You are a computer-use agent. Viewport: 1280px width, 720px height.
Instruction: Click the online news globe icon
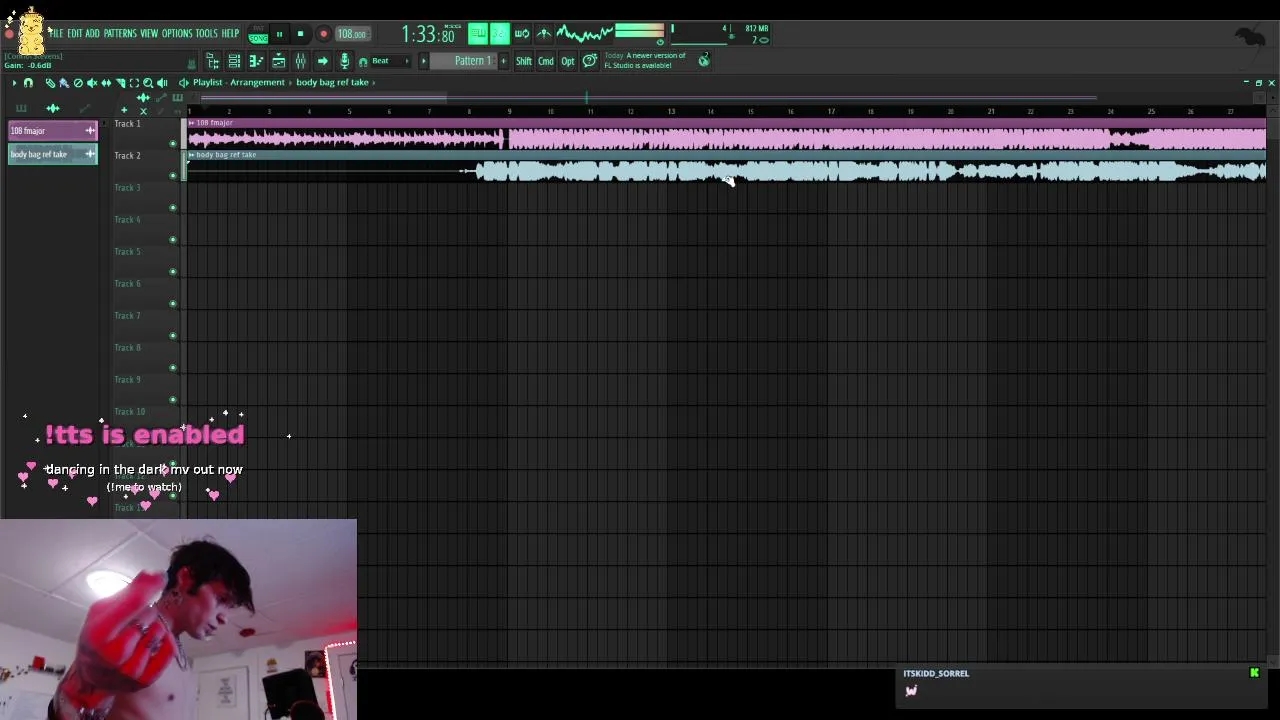click(x=704, y=61)
